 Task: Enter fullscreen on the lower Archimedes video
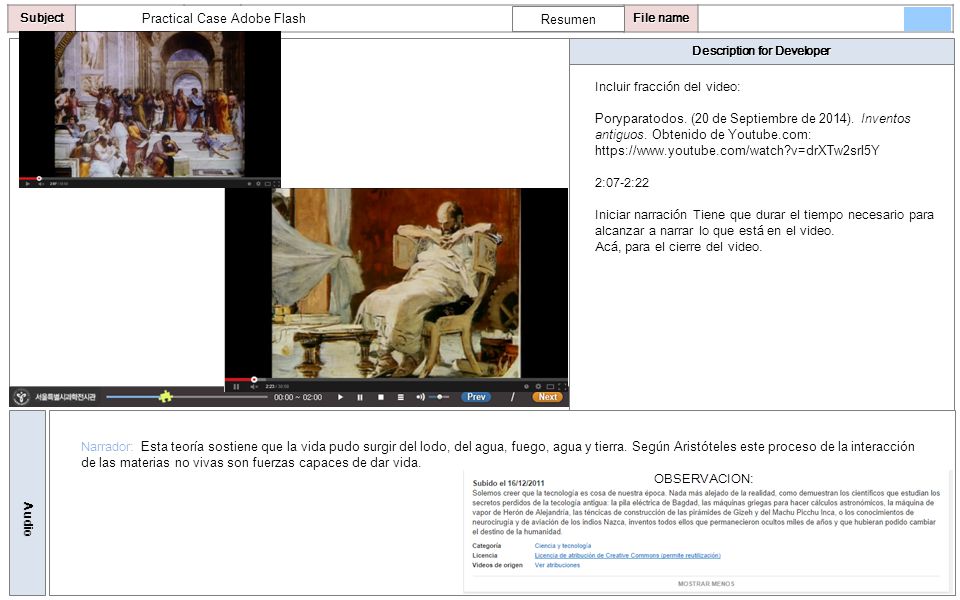(562, 386)
